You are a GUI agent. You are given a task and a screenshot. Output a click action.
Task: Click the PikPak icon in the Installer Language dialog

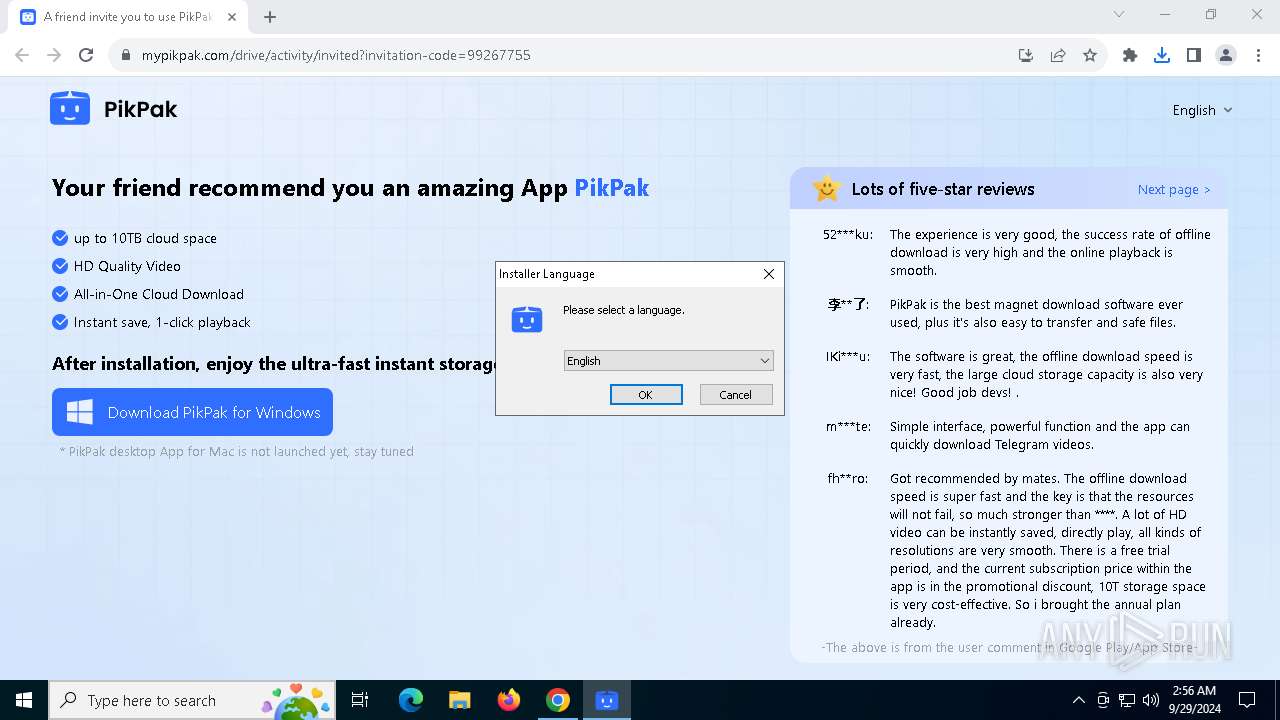pos(527,319)
